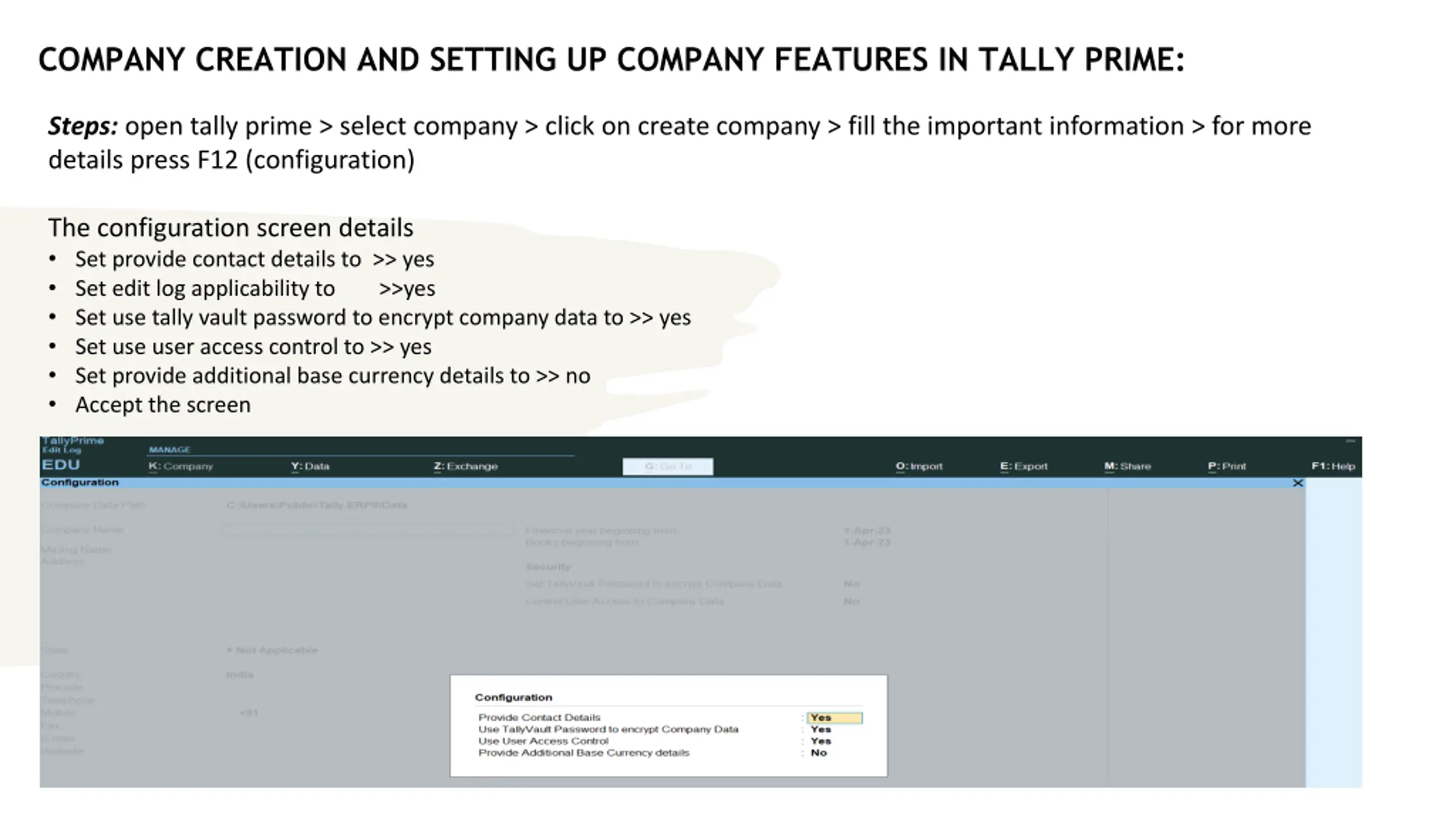Close the Configuration screen with the X

click(1297, 483)
